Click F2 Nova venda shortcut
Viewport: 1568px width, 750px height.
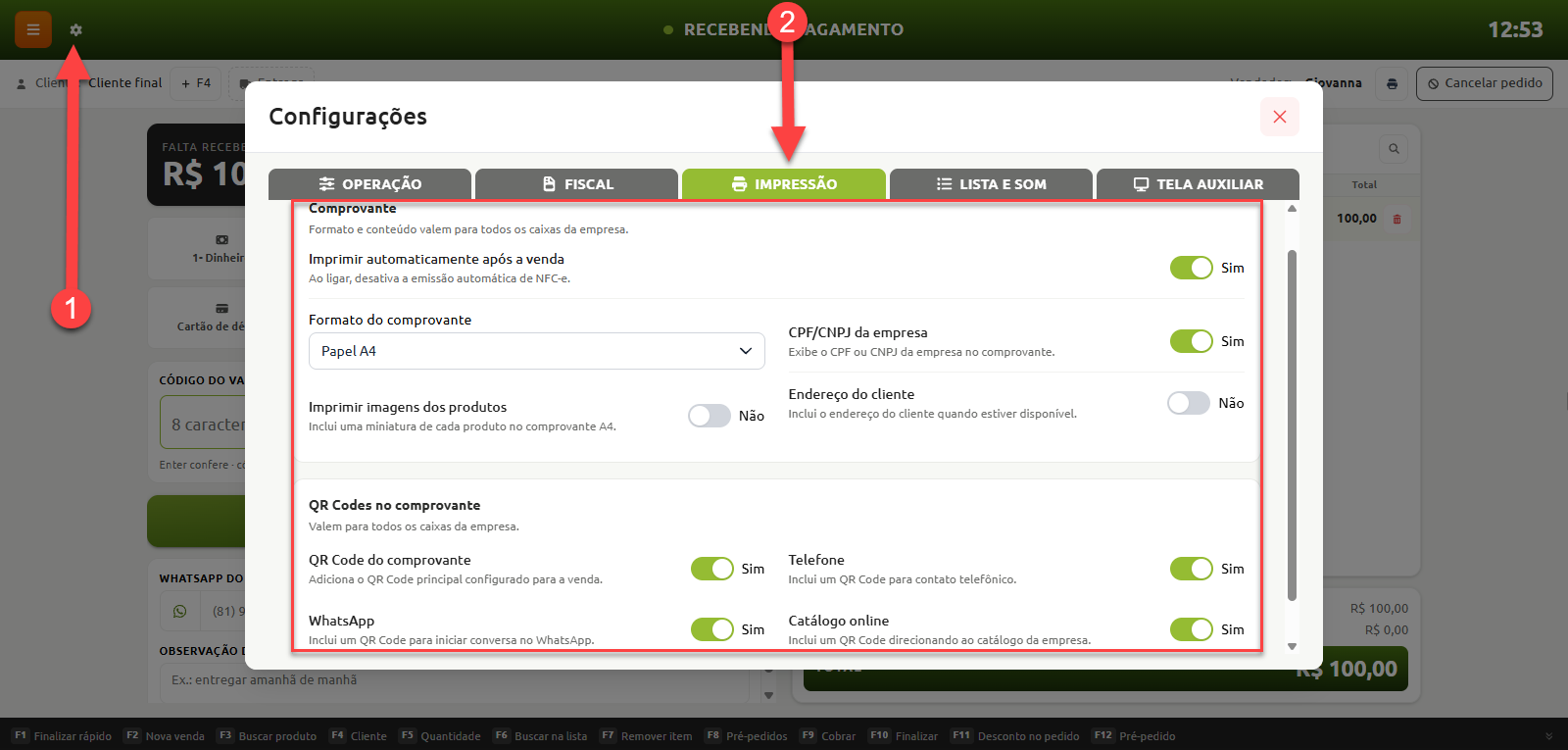point(164,736)
